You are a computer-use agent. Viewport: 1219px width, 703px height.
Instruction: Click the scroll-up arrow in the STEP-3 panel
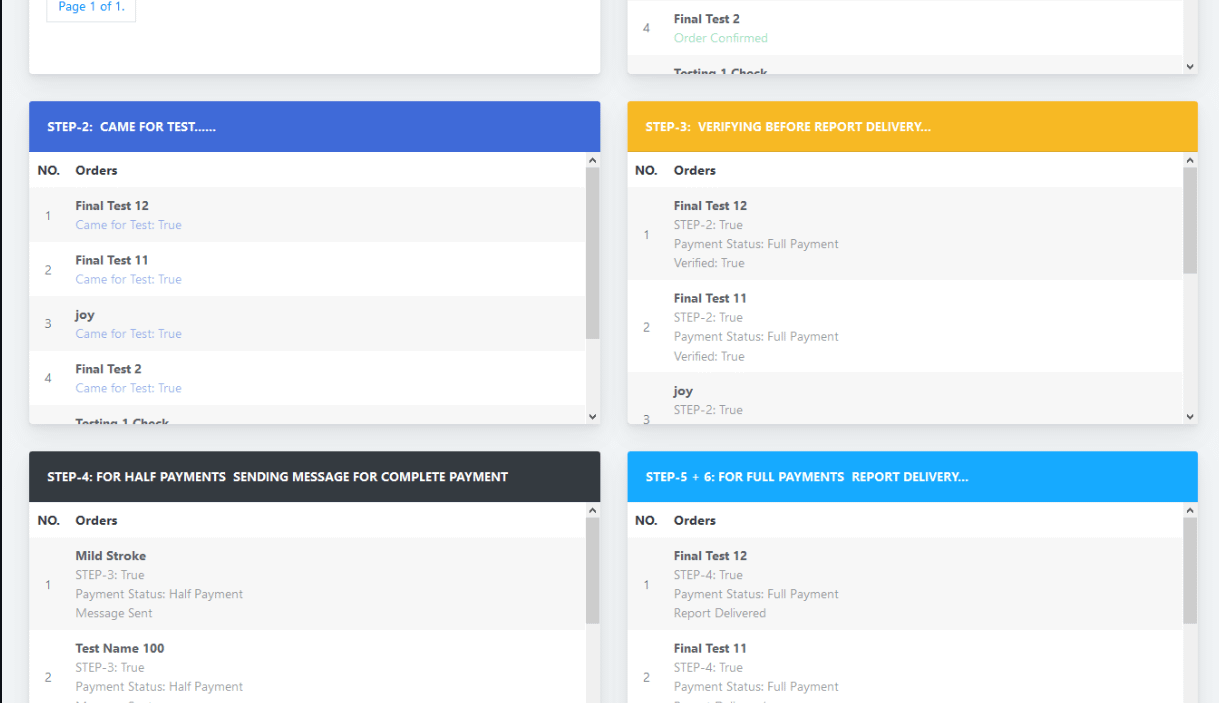click(1190, 160)
